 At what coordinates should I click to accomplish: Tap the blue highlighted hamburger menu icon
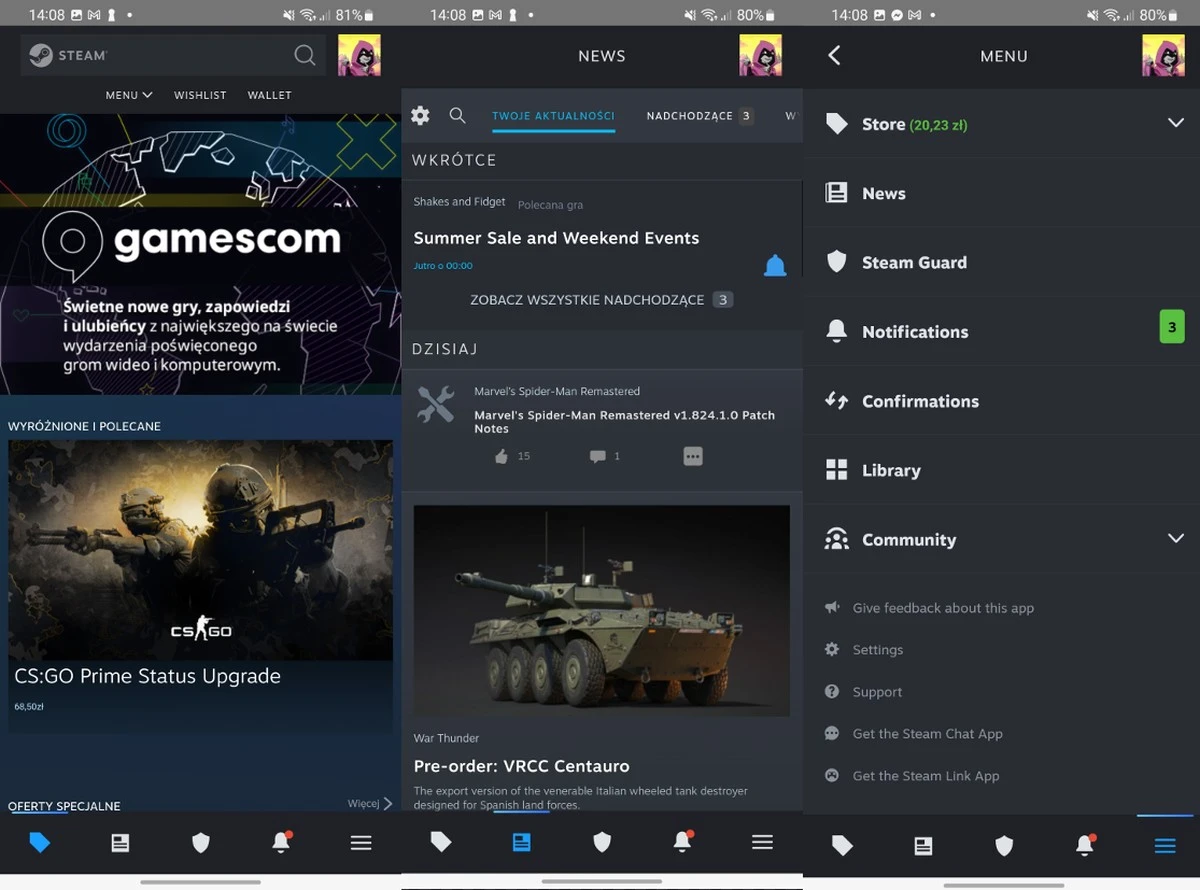pos(1165,846)
